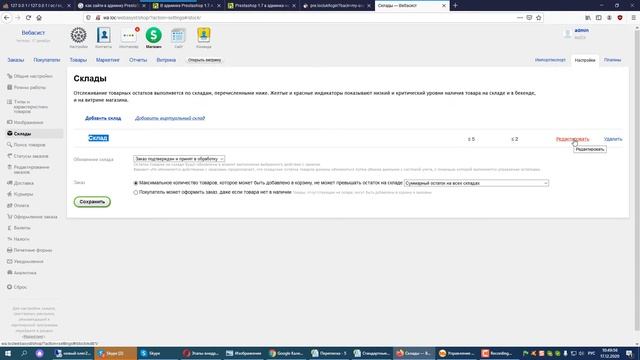Bookmark page with star icon

point(539,18)
